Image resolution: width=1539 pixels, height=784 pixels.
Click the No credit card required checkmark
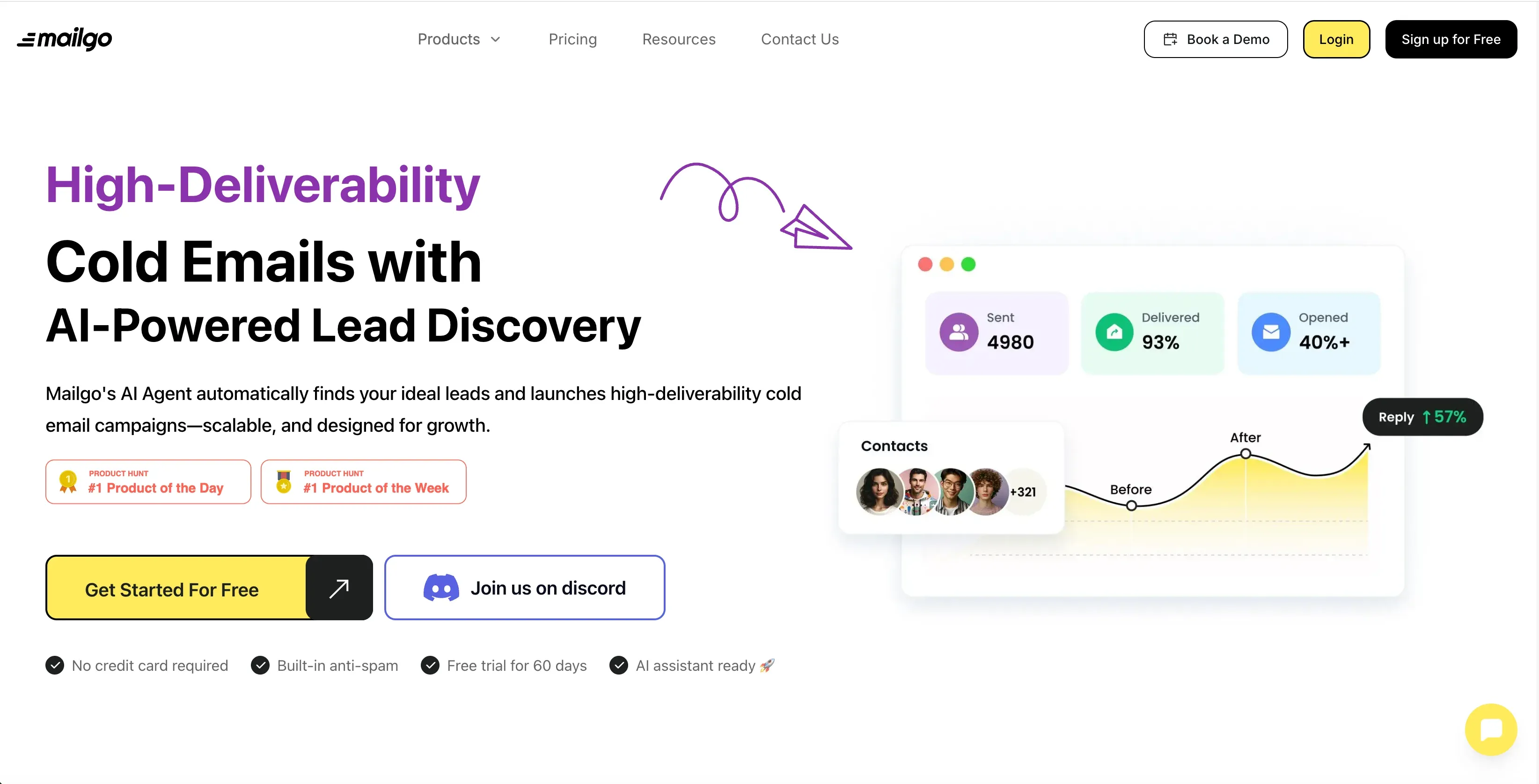point(55,665)
